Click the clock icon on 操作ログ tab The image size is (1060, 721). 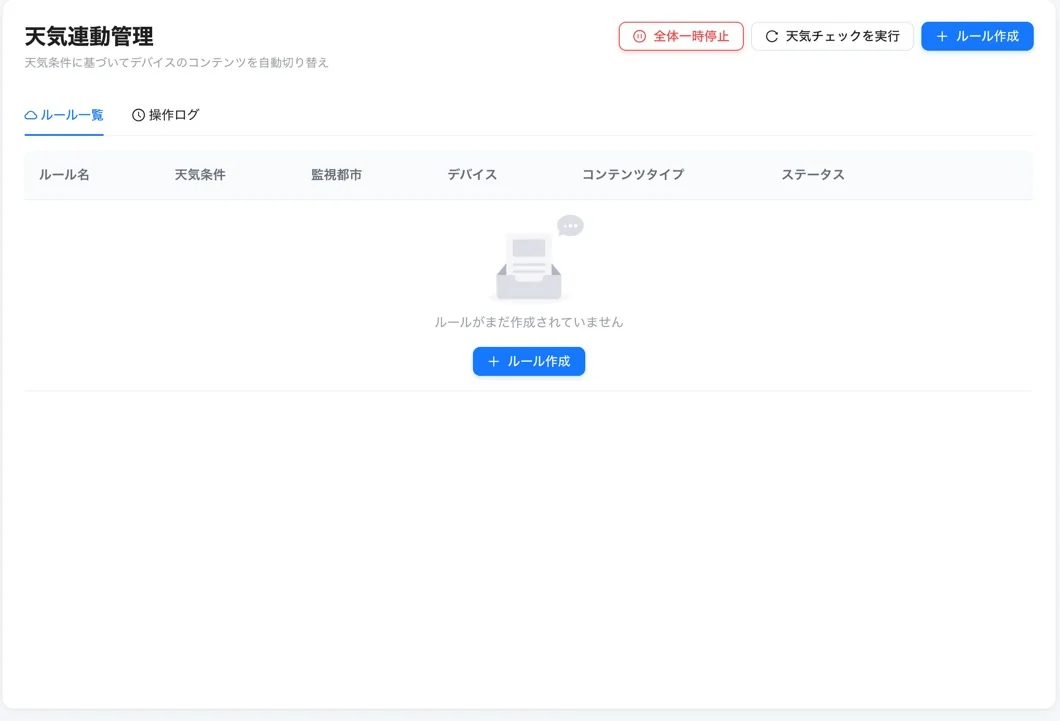[x=138, y=116]
